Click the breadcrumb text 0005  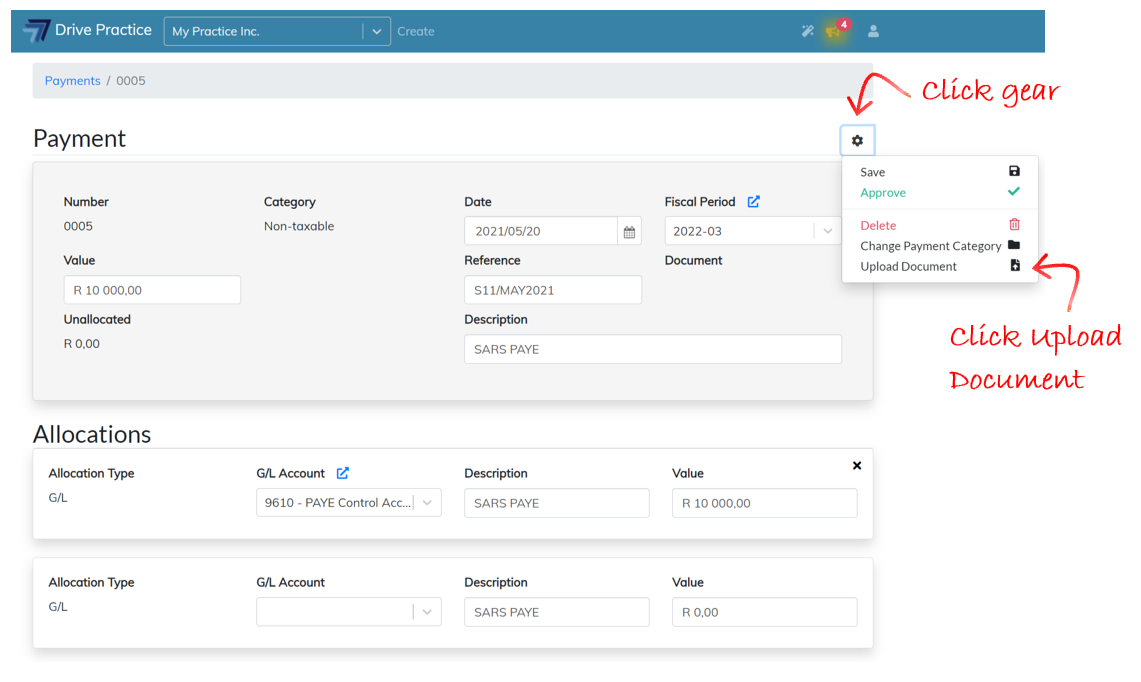(x=131, y=81)
